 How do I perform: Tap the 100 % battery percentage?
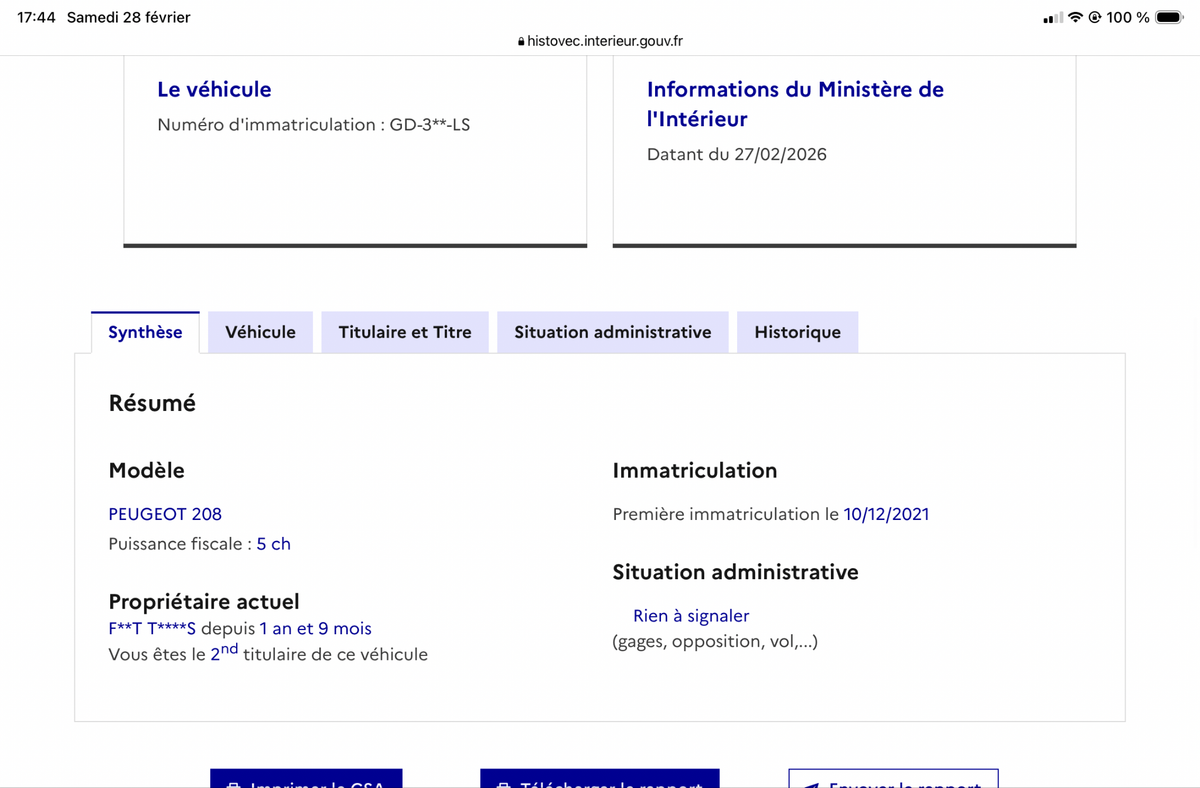click(1128, 17)
